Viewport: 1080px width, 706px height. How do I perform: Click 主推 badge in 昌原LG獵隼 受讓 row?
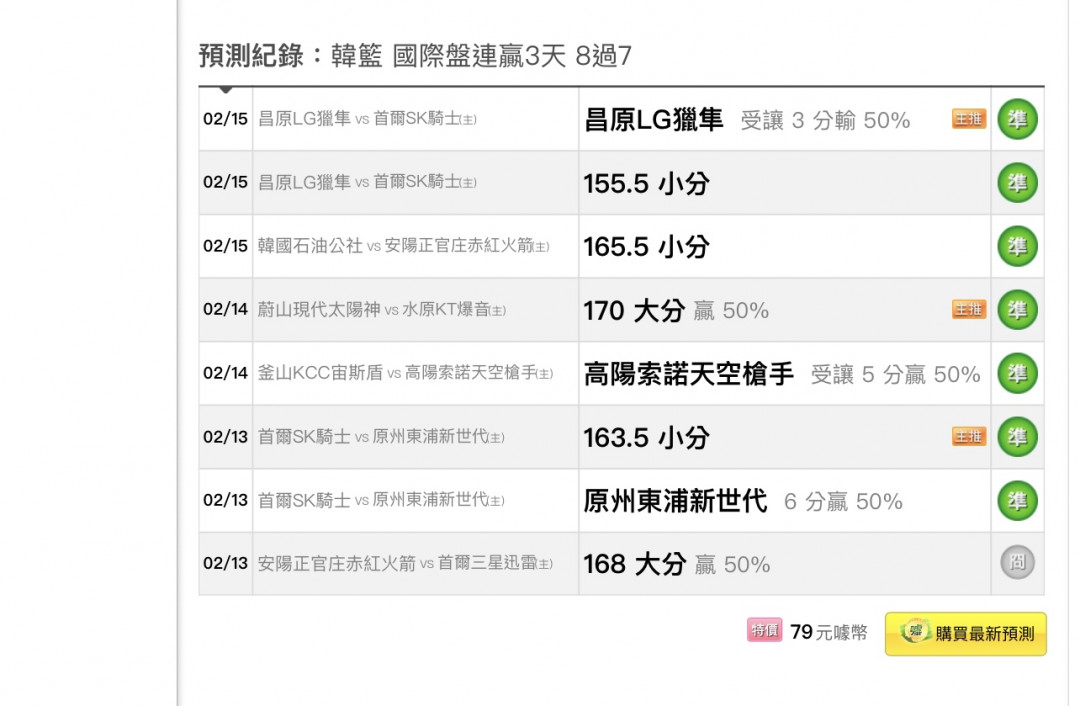pos(968,120)
